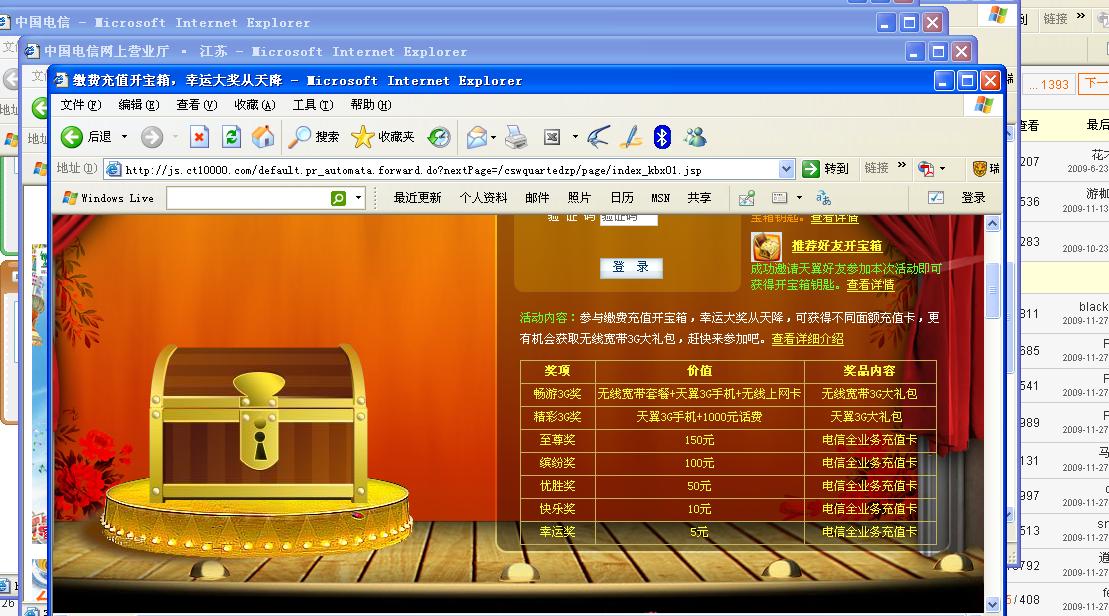Click the Windows Live logo button
The image size is (1109, 616).
(x=108, y=198)
